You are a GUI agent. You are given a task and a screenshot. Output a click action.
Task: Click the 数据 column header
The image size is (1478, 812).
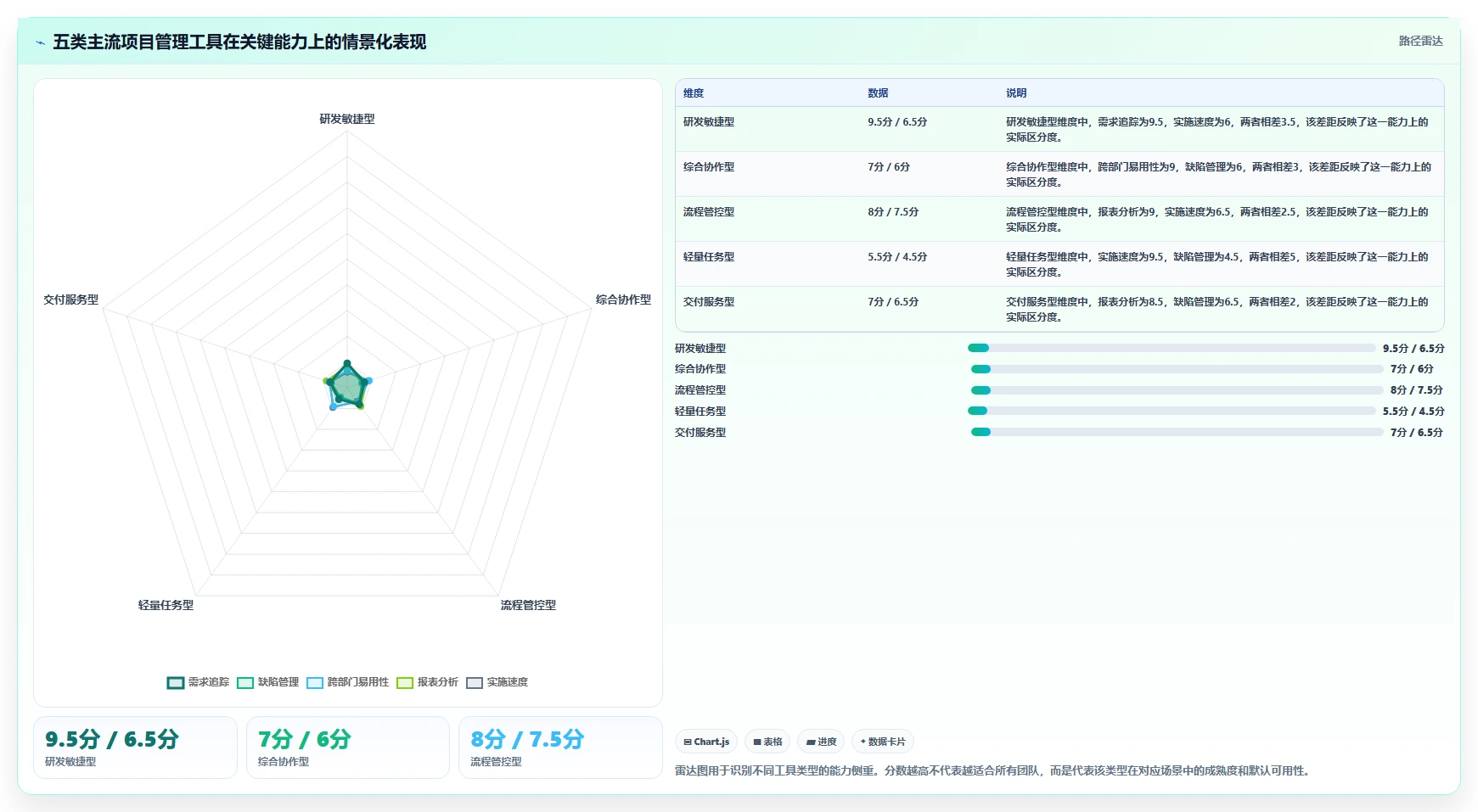click(x=878, y=93)
